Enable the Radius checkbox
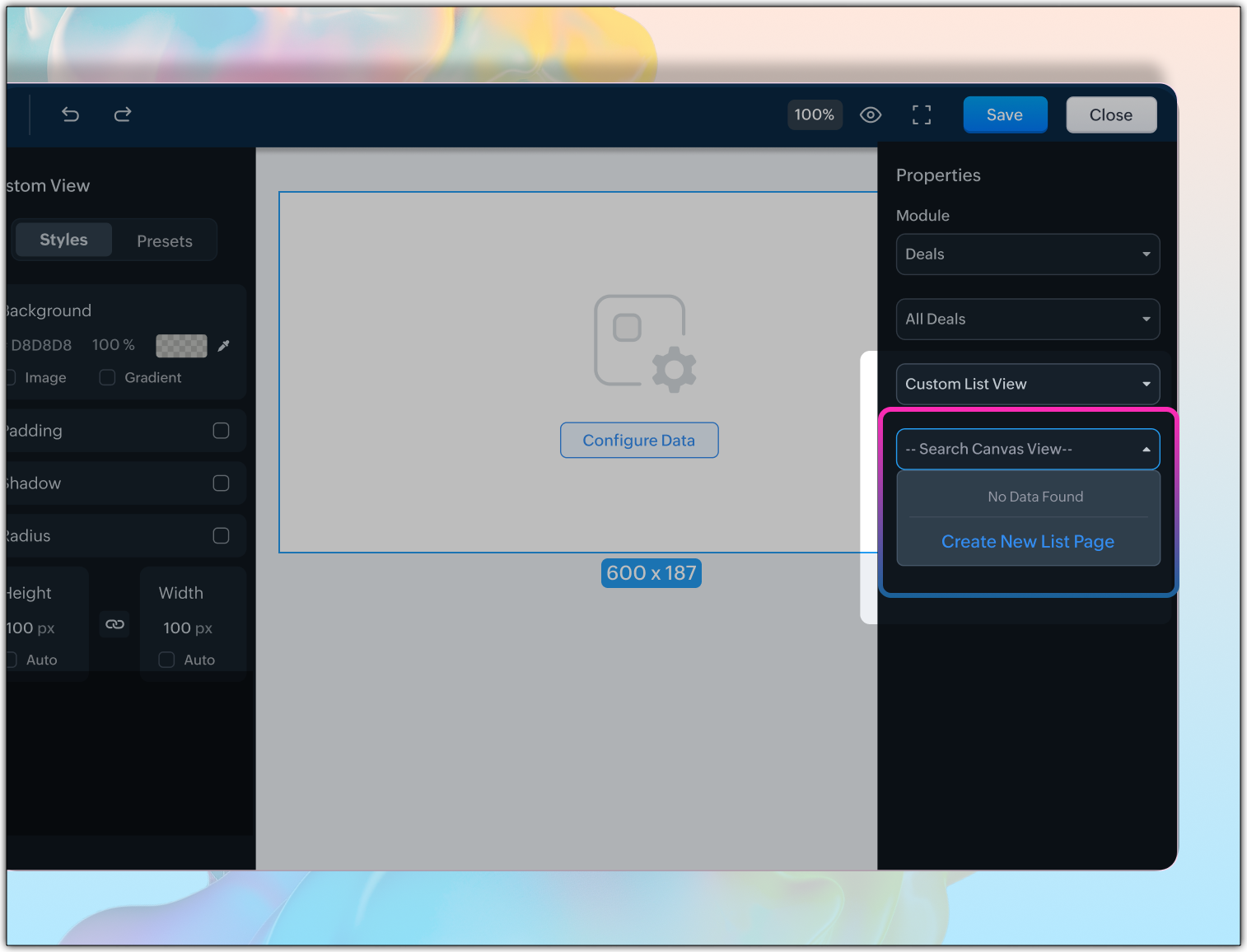The height and width of the screenshot is (952, 1247). 221,536
